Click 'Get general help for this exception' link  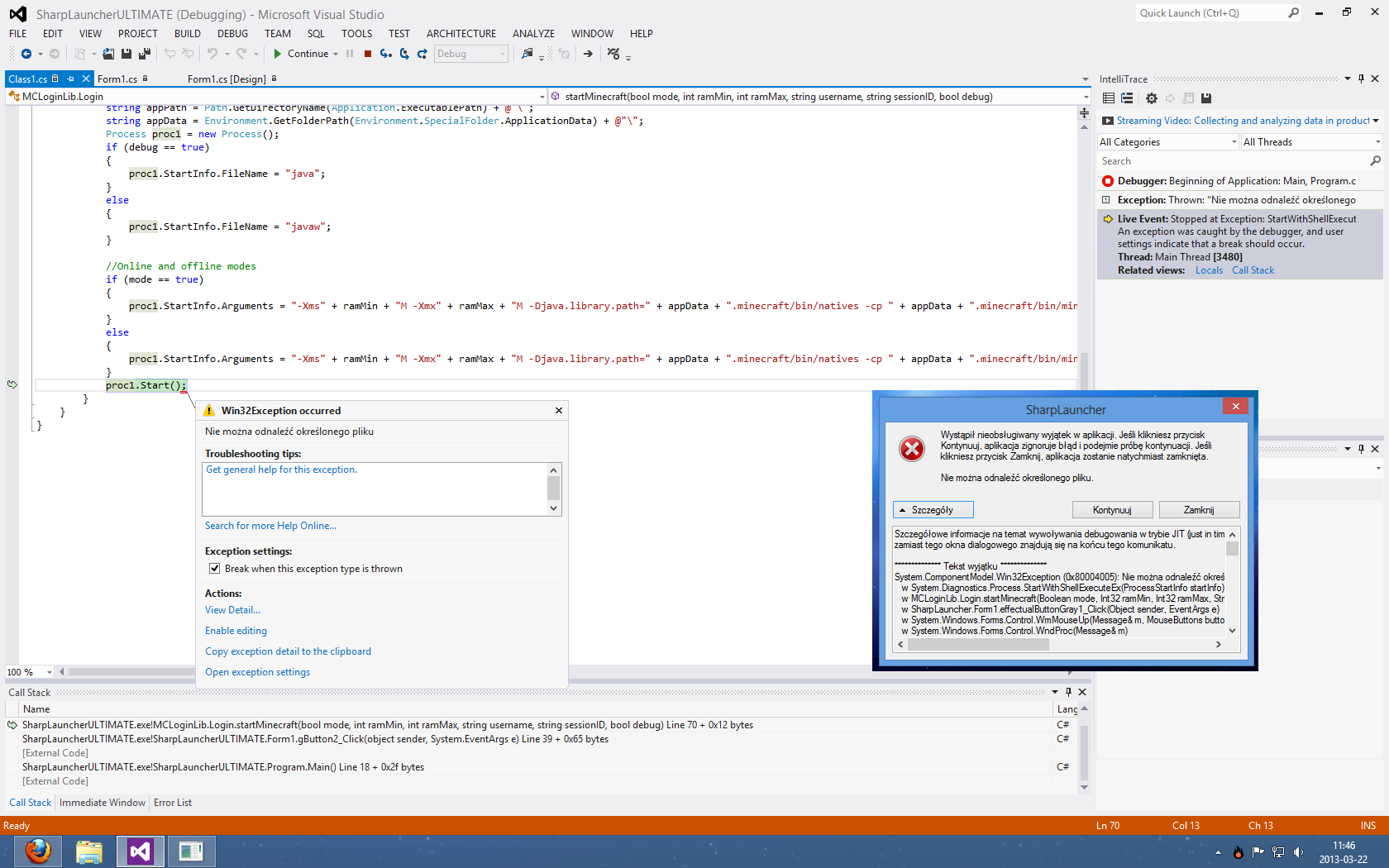tap(281, 470)
